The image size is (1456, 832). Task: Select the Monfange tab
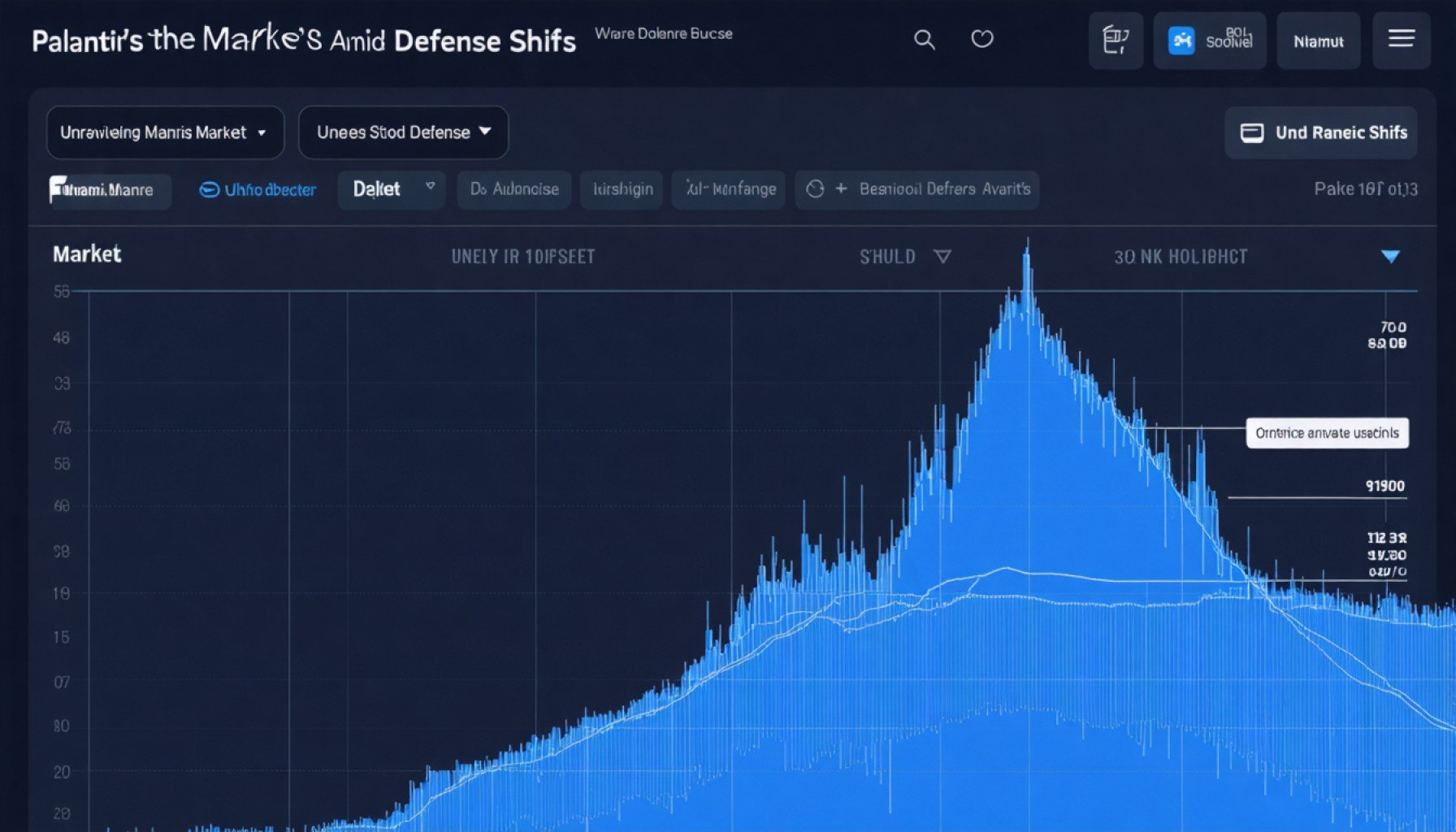pyautogui.click(x=729, y=190)
